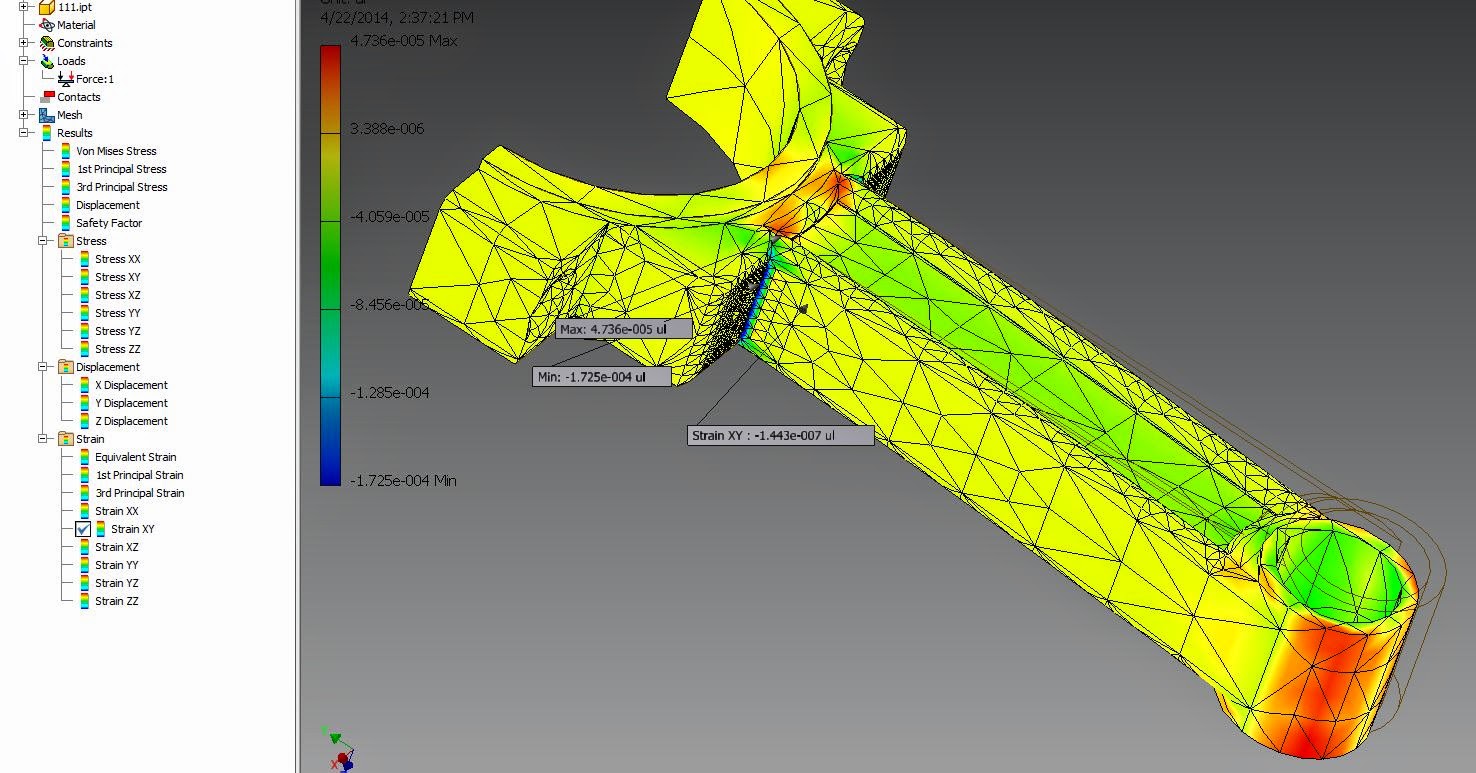This screenshot has height=773, width=1476.
Task: Click the Results color bar icon
Action: pos(47,133)
